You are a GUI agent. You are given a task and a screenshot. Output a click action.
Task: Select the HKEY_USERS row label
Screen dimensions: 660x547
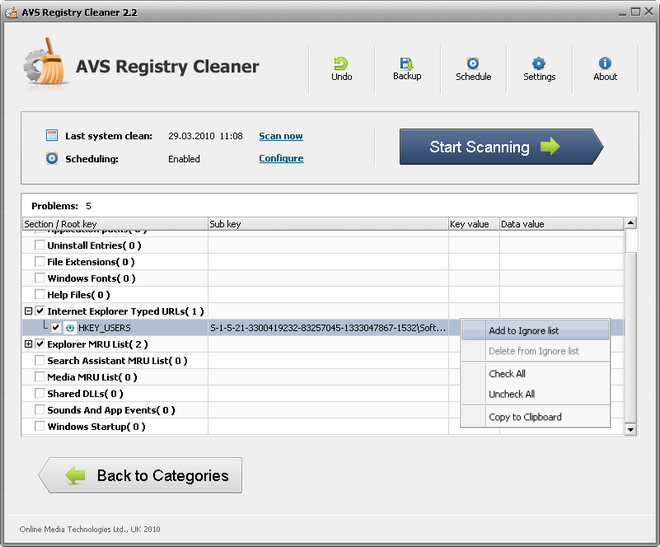104,328
